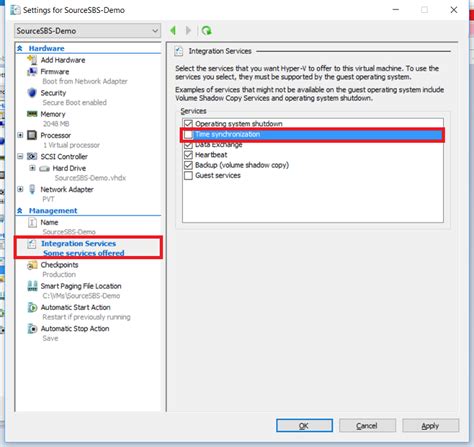Screen dimensions: 474x447
Task: Click the Network Adapter icon
Action: coord(32,189)
